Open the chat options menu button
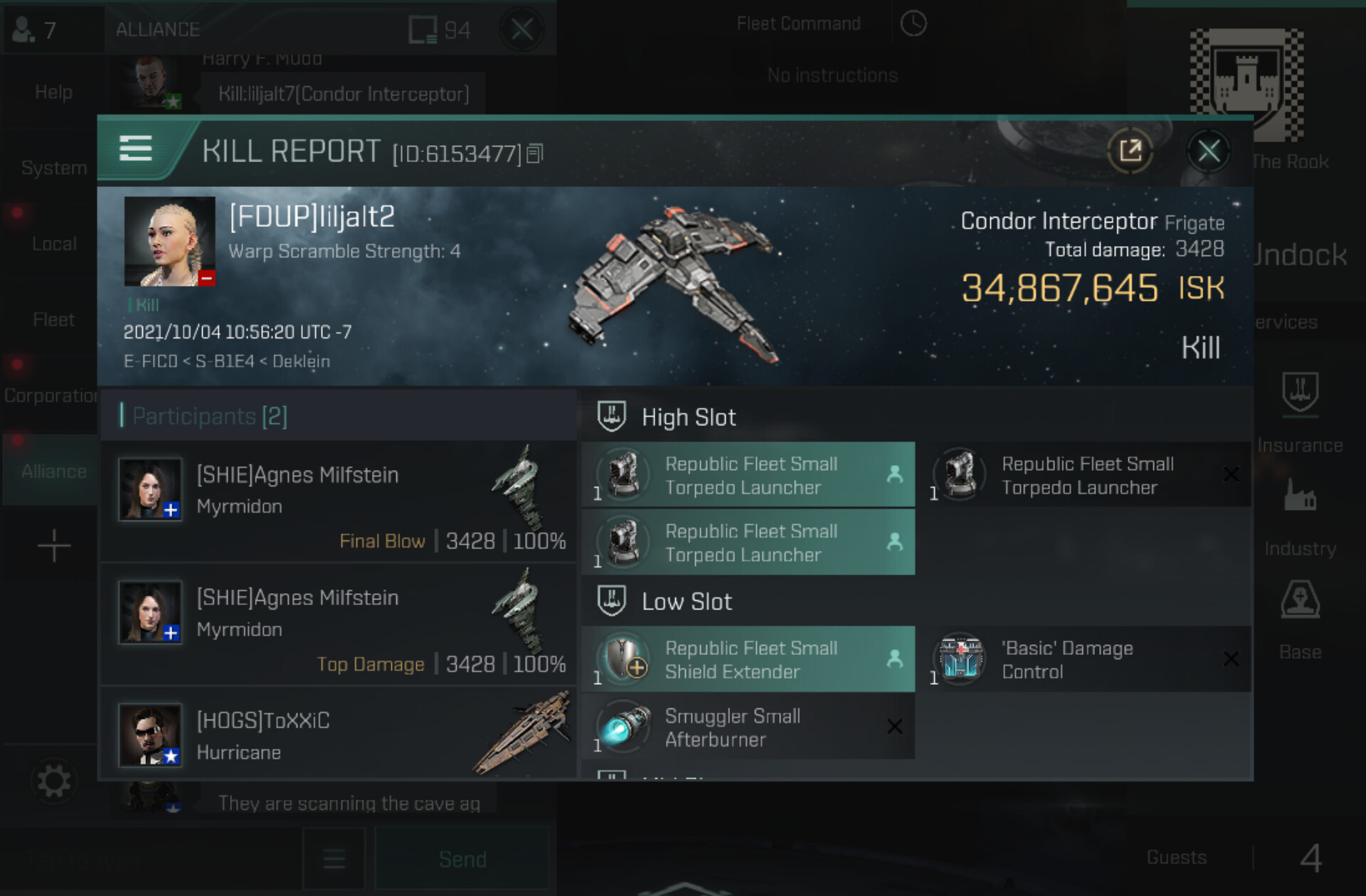 (x=334, y=859)
